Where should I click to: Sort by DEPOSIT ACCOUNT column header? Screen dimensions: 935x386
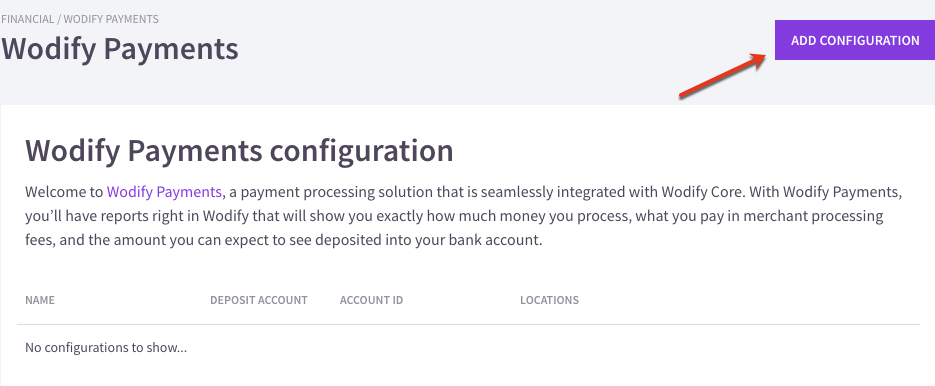(x=259, y=300)
